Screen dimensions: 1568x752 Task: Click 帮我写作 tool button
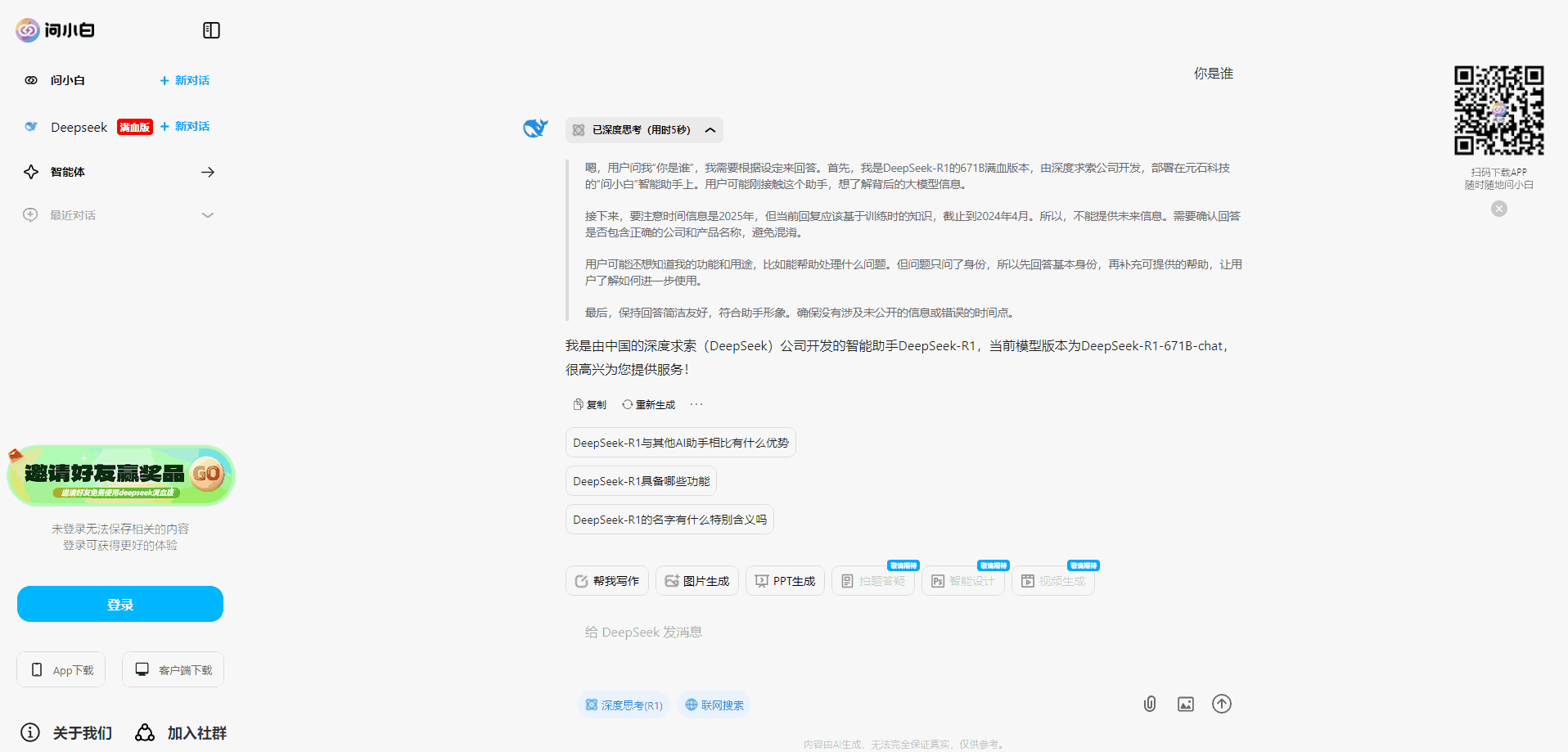(x=607, y=581)
